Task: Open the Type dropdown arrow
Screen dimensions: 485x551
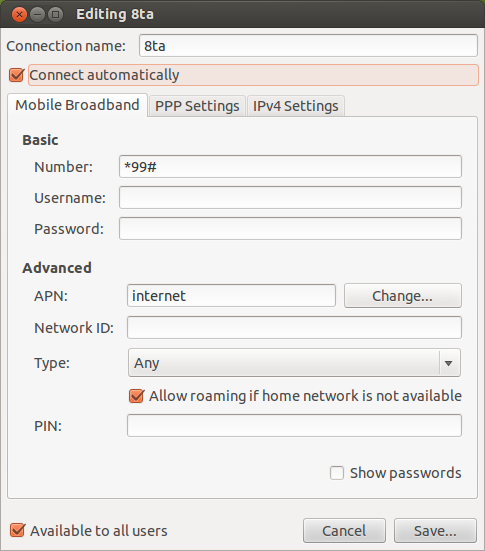Action: (x=448, y=363)
